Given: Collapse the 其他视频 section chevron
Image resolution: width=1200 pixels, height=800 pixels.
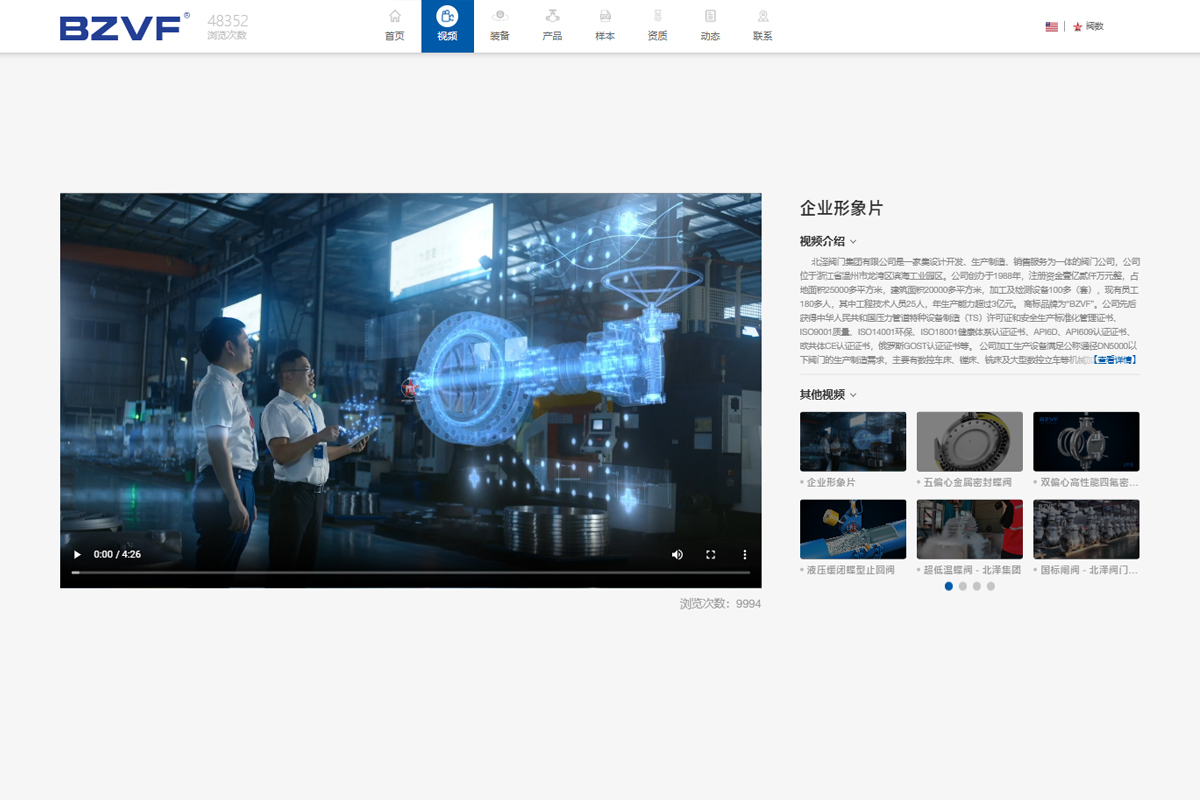Looking at the screenshot, I should tap(853, 395).
